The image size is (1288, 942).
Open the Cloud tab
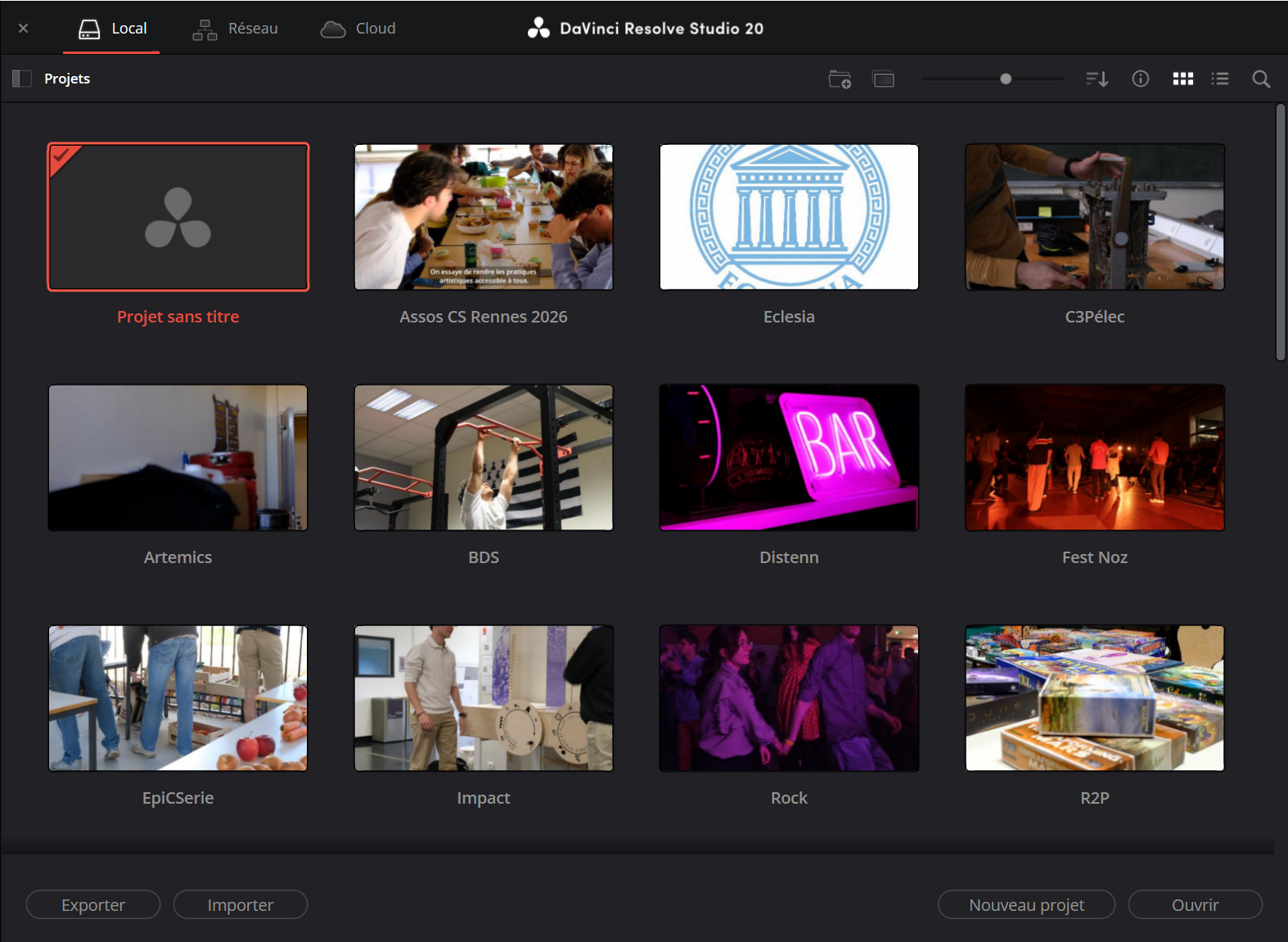358,29
